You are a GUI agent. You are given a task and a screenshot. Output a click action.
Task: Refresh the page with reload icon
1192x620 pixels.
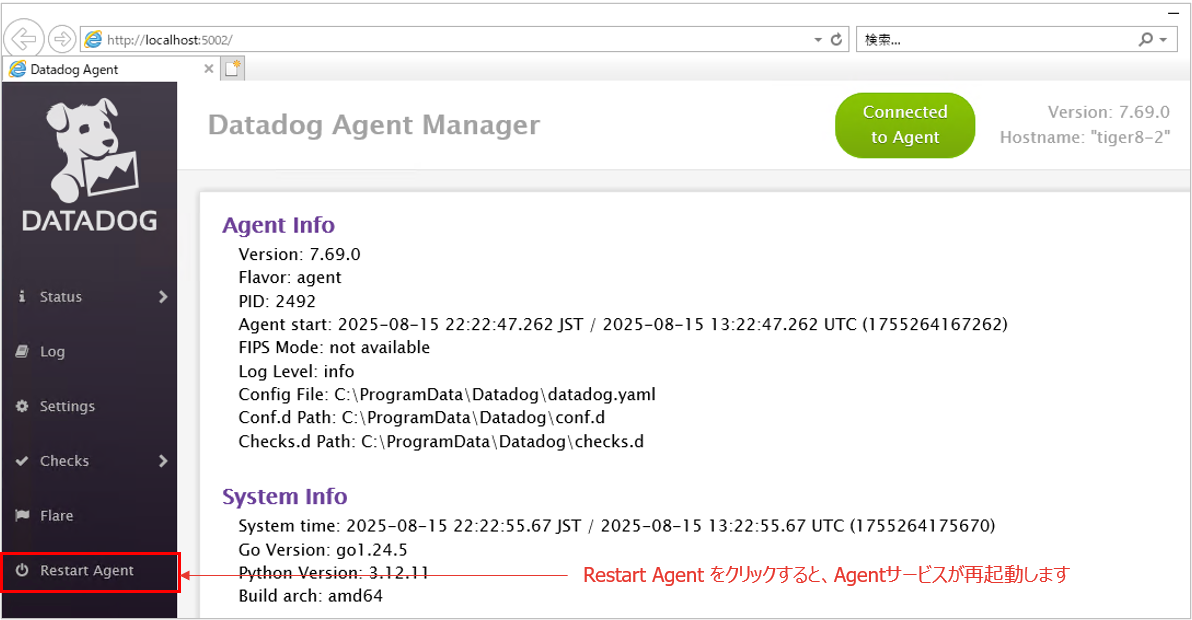tap(836, 40)
